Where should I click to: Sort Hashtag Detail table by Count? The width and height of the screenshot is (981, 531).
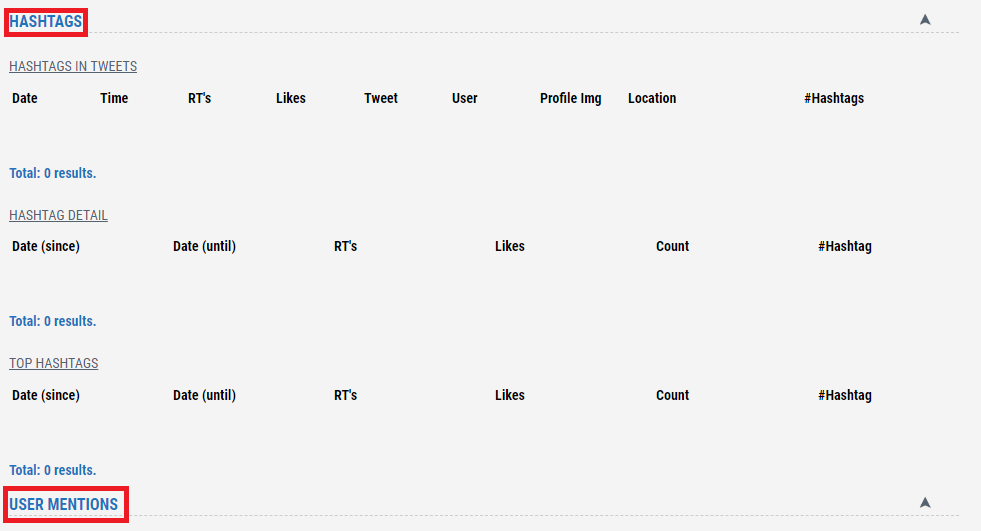tap(672, 246)
